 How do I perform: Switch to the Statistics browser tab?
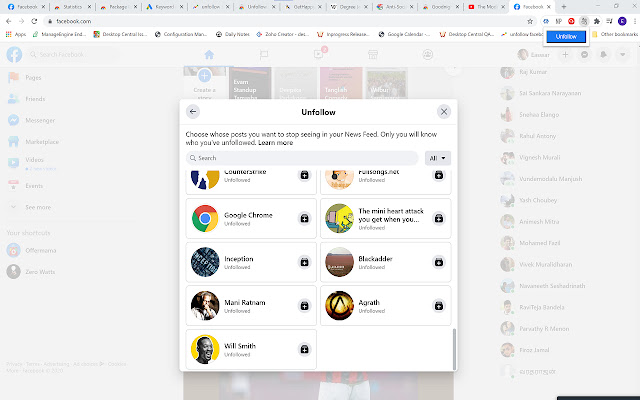[x=72, y=7]
